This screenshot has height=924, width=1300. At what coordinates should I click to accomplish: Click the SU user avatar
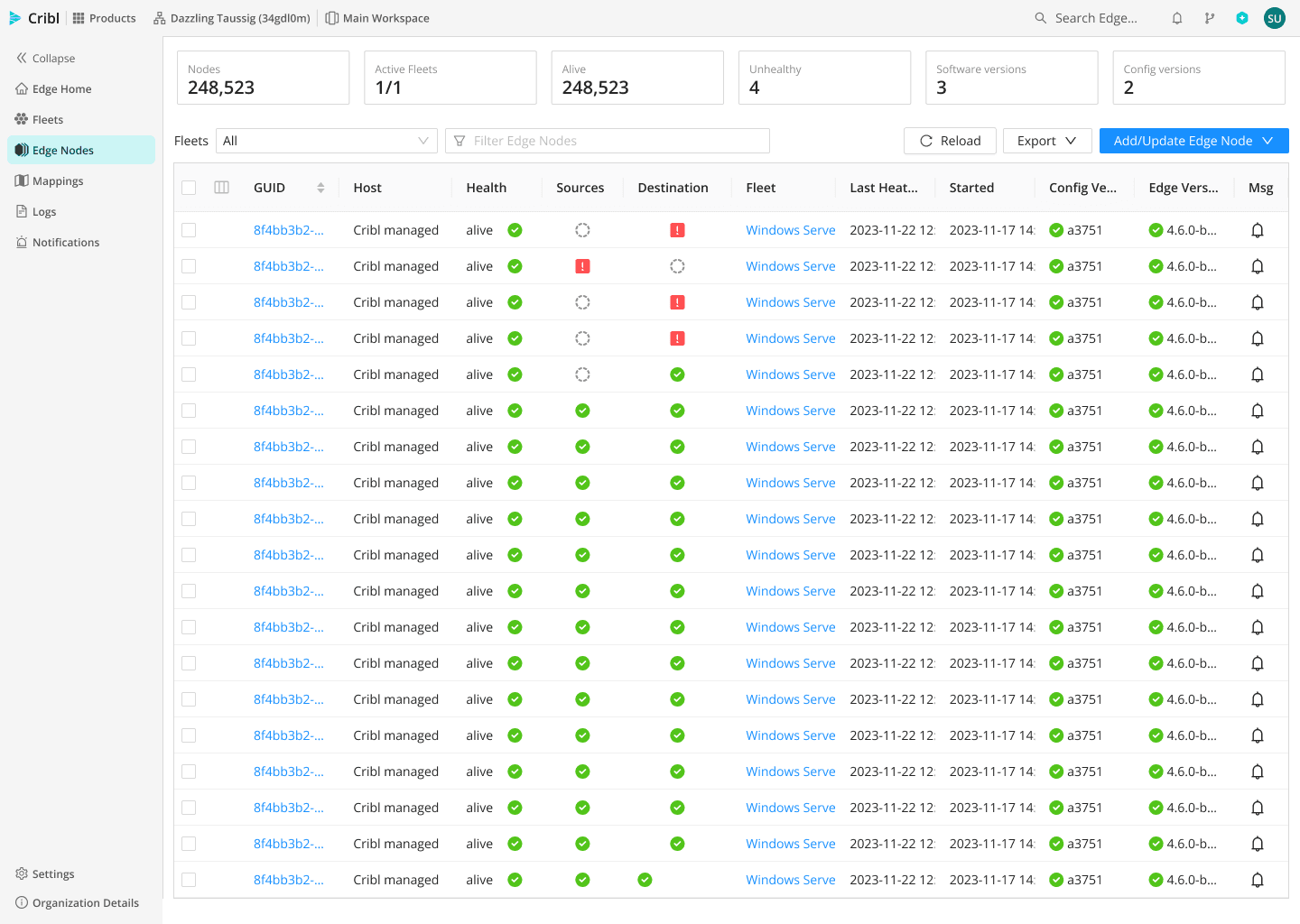pos(1275,18)
